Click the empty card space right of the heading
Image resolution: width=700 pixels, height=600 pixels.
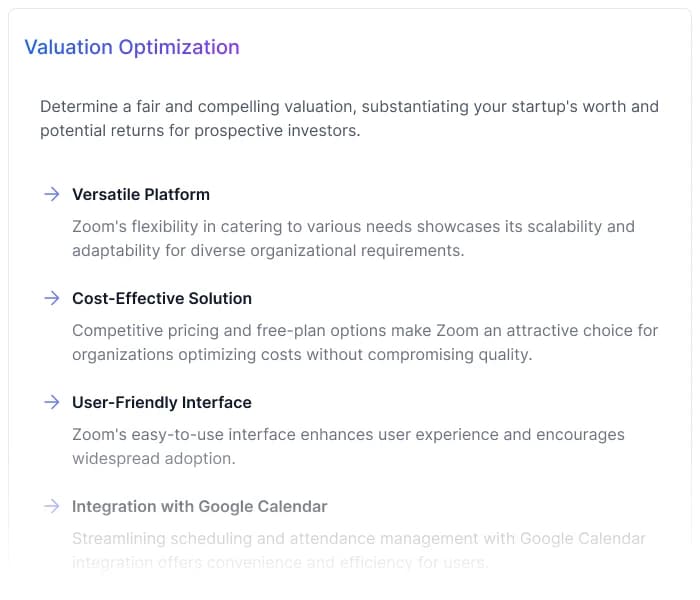pos(470,47)
